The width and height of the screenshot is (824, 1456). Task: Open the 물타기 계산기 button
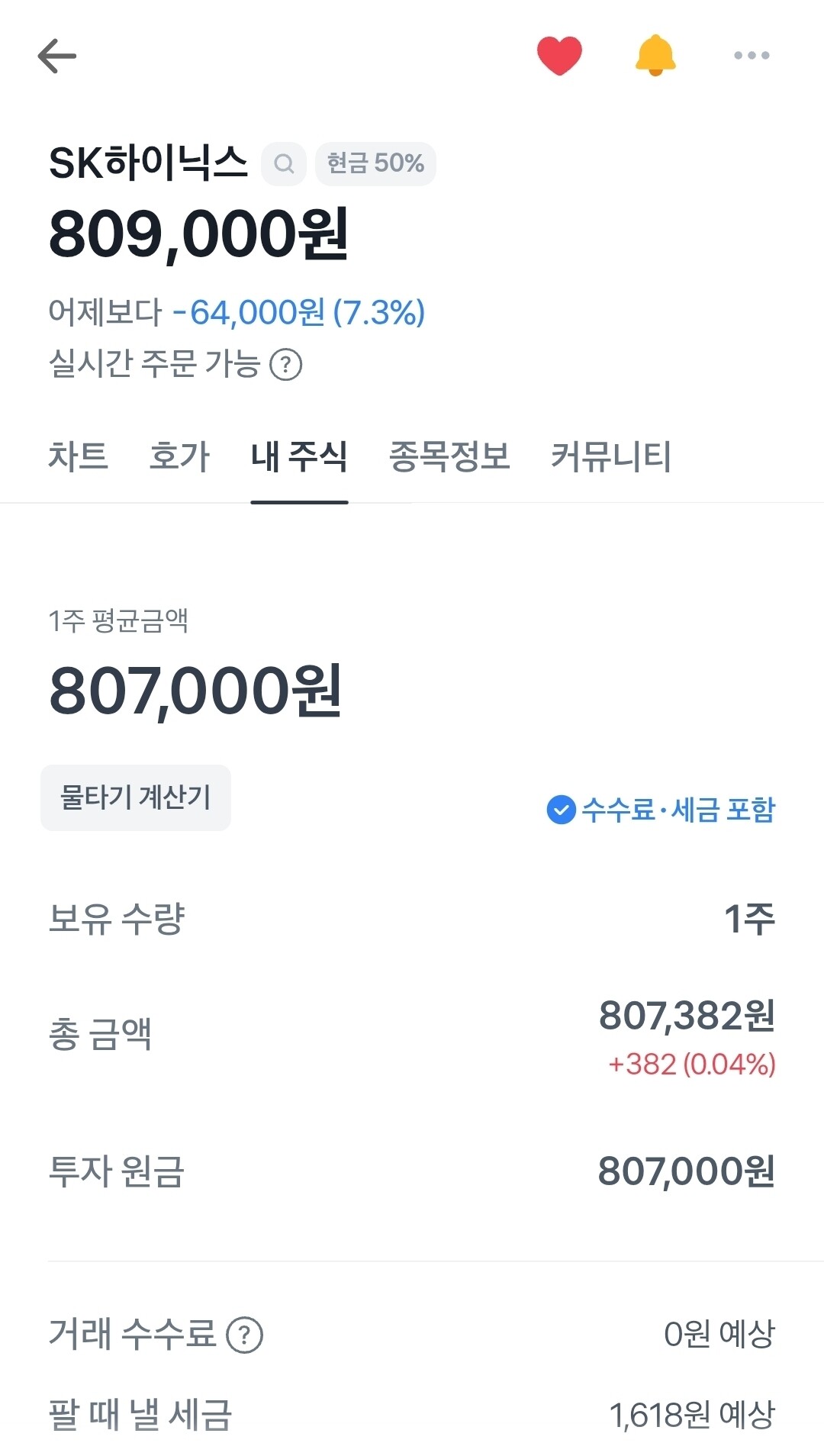pos(136,797)
